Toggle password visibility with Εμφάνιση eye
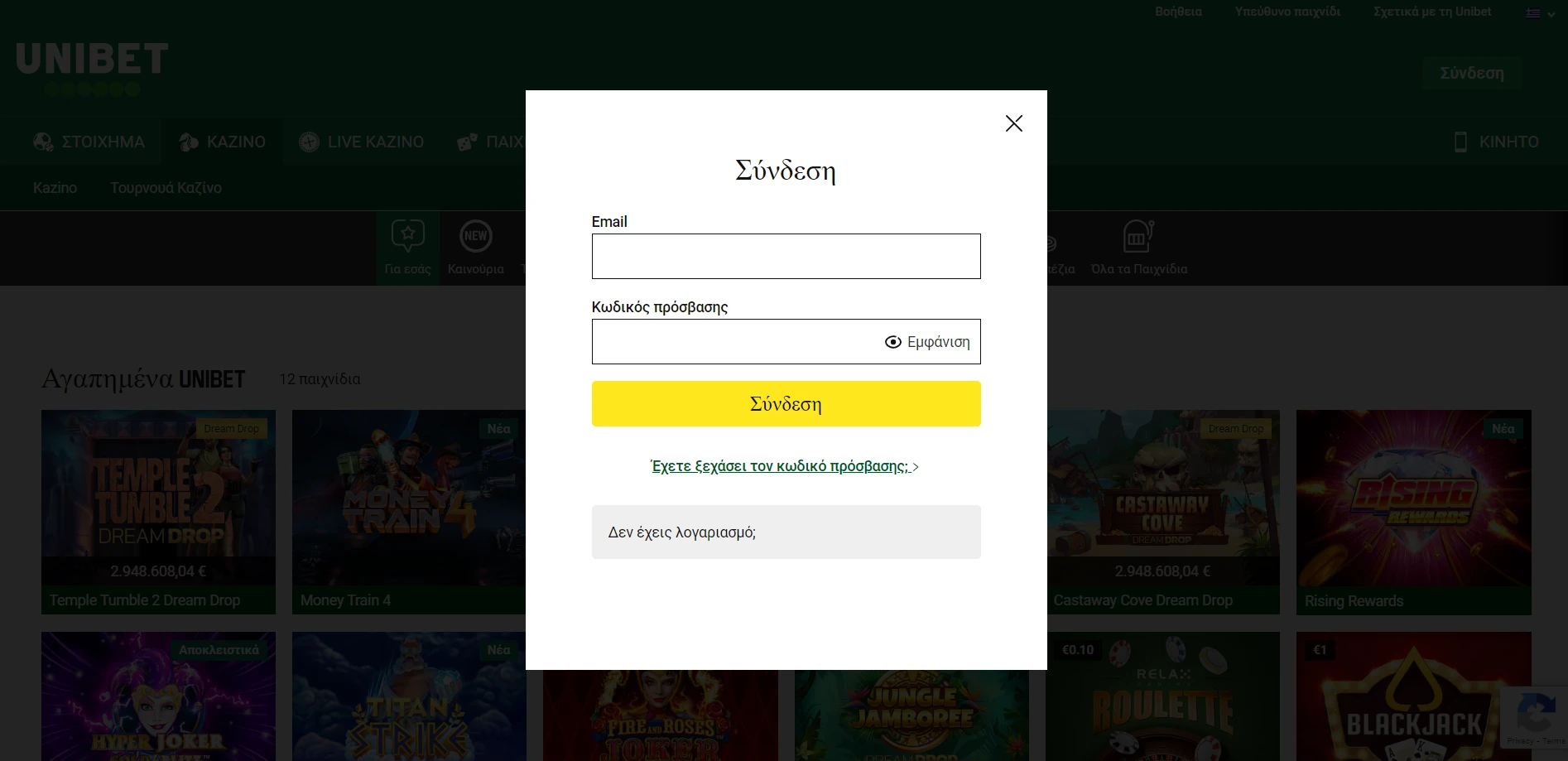The image size is (1568, 761). (x=927, y=342)
